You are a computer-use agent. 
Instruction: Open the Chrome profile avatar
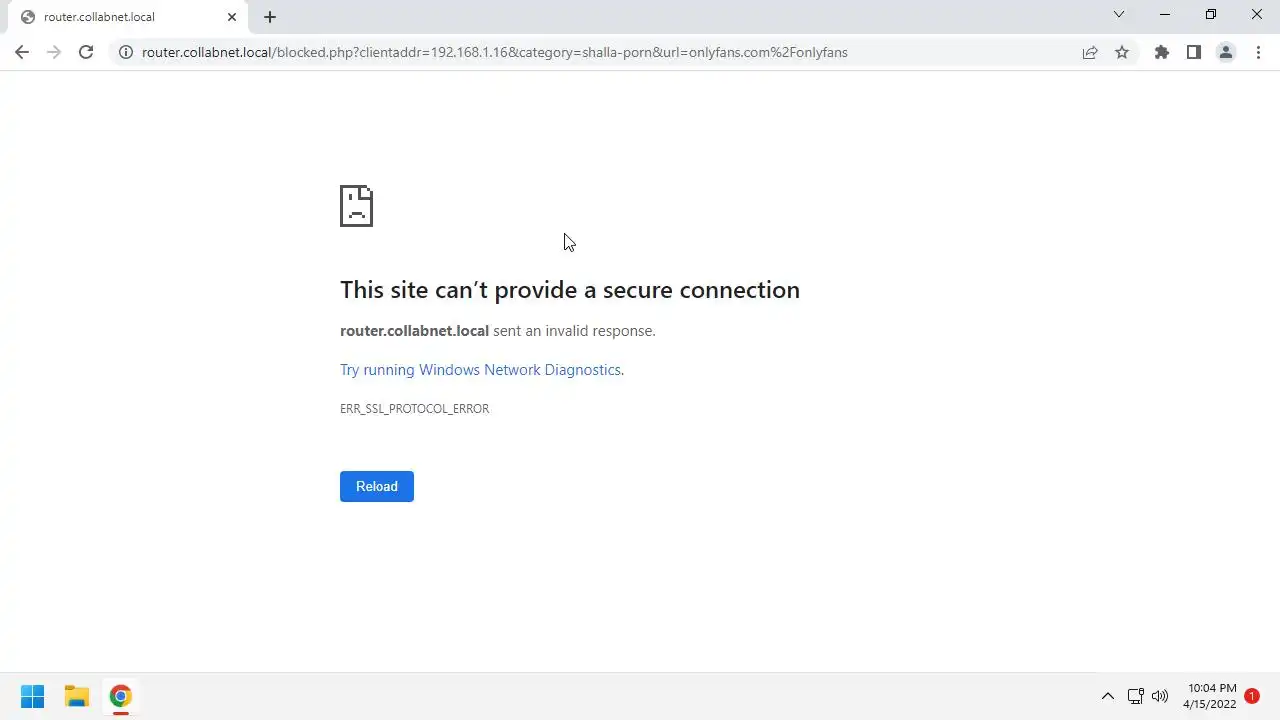[x=1225, y=52]
